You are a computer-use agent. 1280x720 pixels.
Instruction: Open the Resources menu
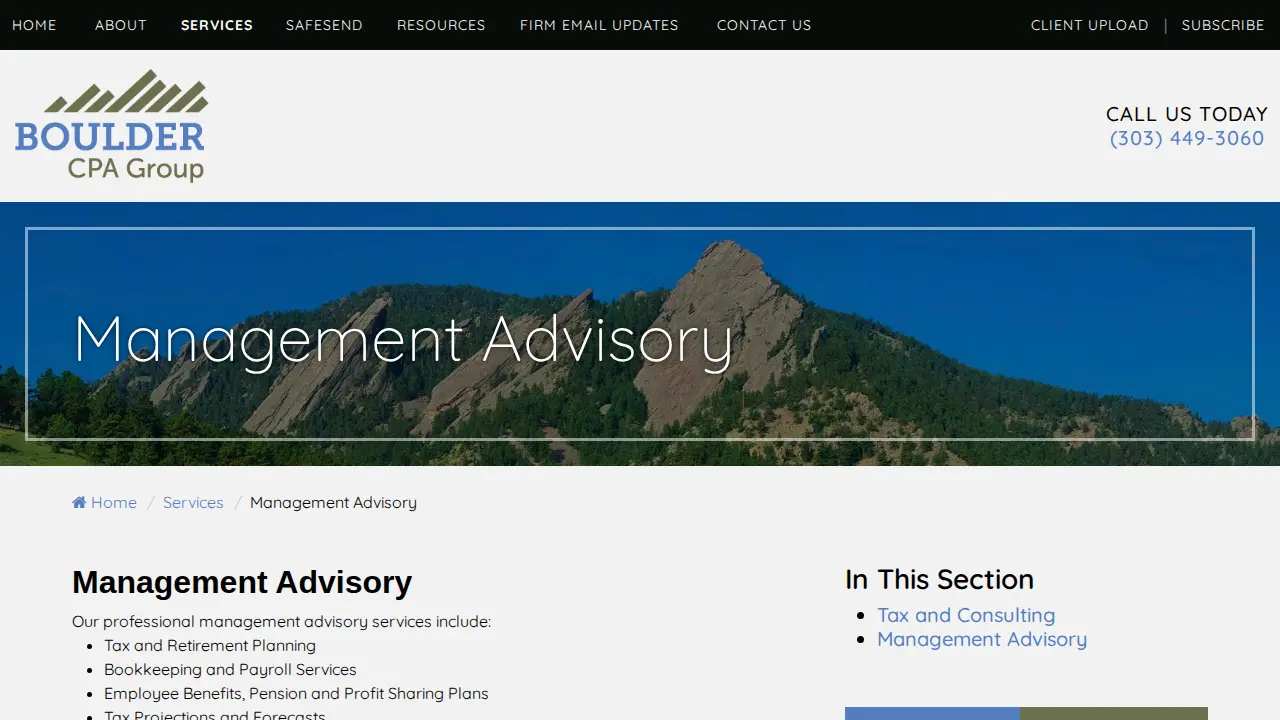441,25
